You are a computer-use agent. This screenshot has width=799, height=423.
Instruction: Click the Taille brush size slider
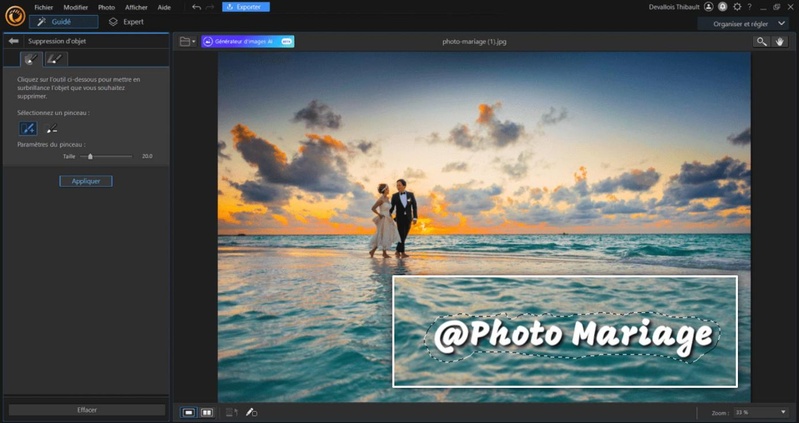(91, 156)
